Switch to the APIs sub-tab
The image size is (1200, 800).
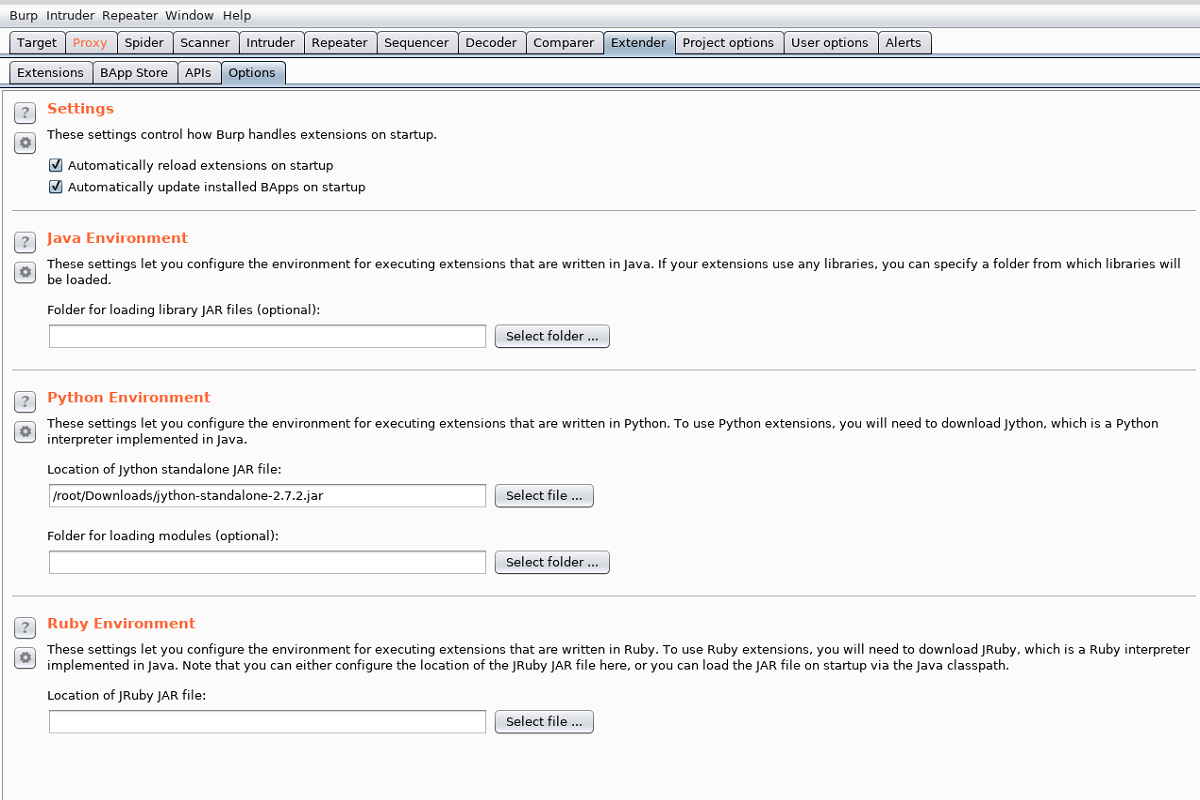coord(198,73)
